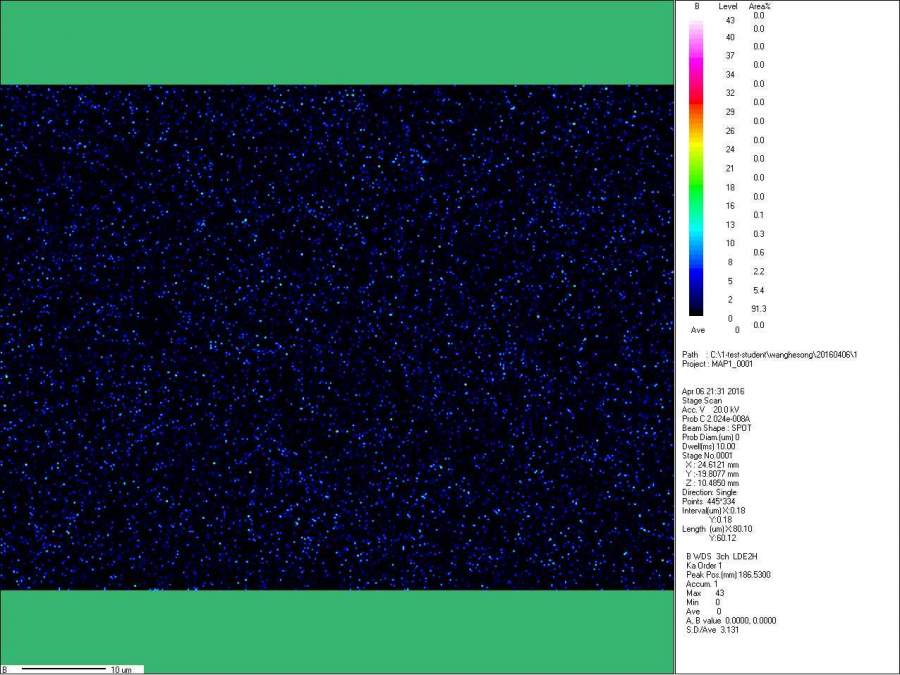
Task: Click the 'A, B value 0.0000, 0.0000' line
Action: pos(731,621)
